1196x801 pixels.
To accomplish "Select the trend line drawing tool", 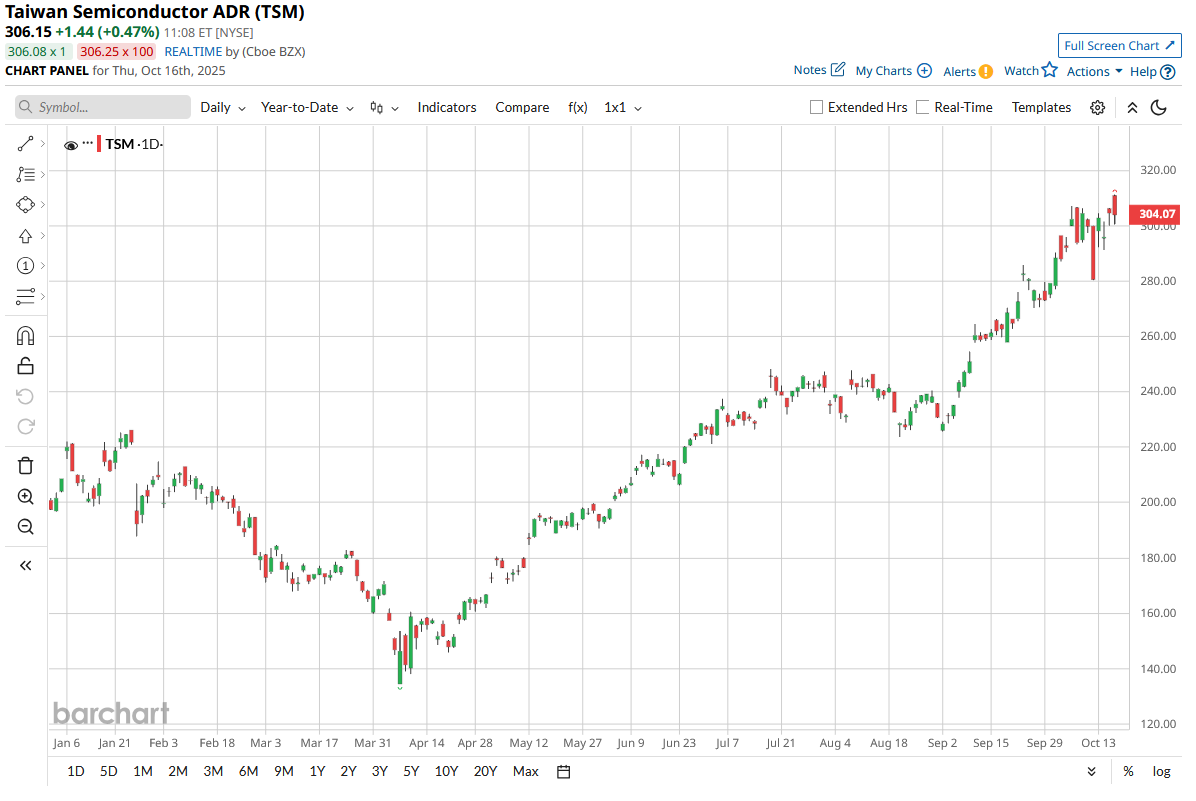I will [x=25, y=143].
